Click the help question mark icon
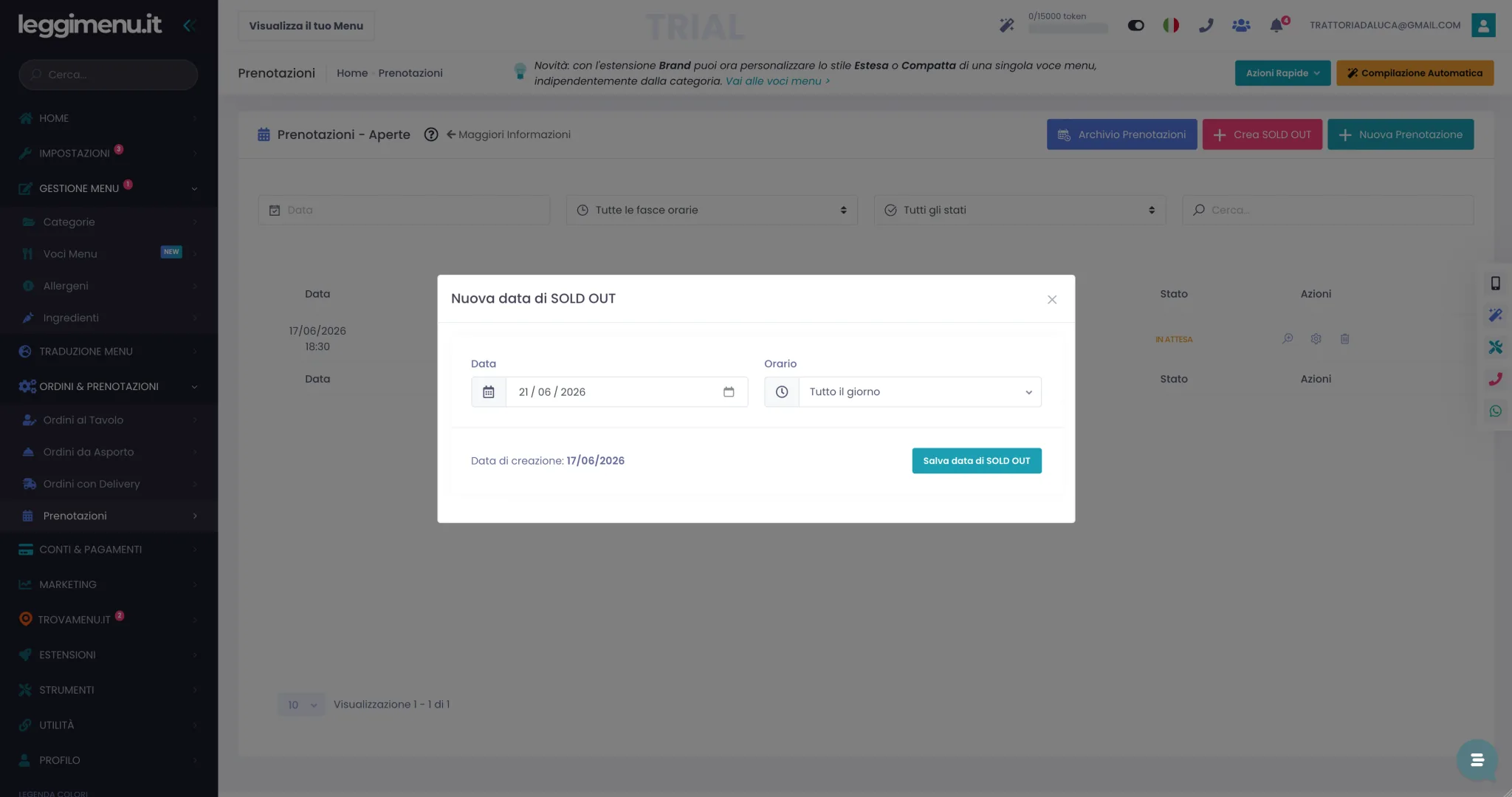1512x797 pixels. [x=431, y=134]
